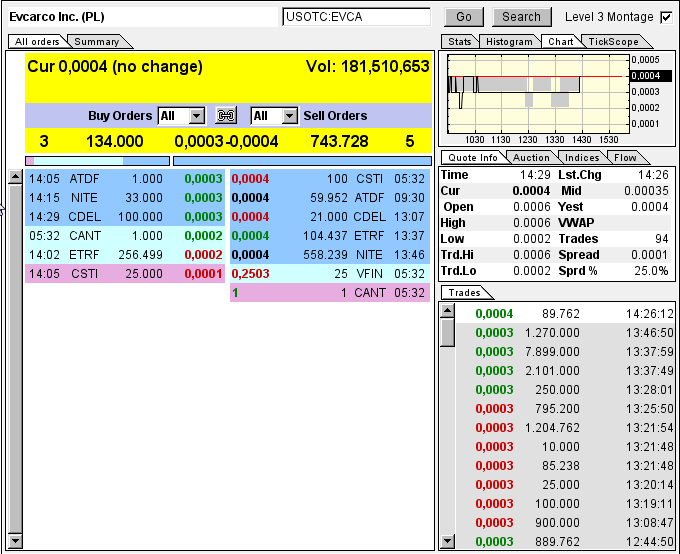Viewport: 680px width, 554px height.
Task: Select the CANT sell order at 1
Action: (330, 293)
